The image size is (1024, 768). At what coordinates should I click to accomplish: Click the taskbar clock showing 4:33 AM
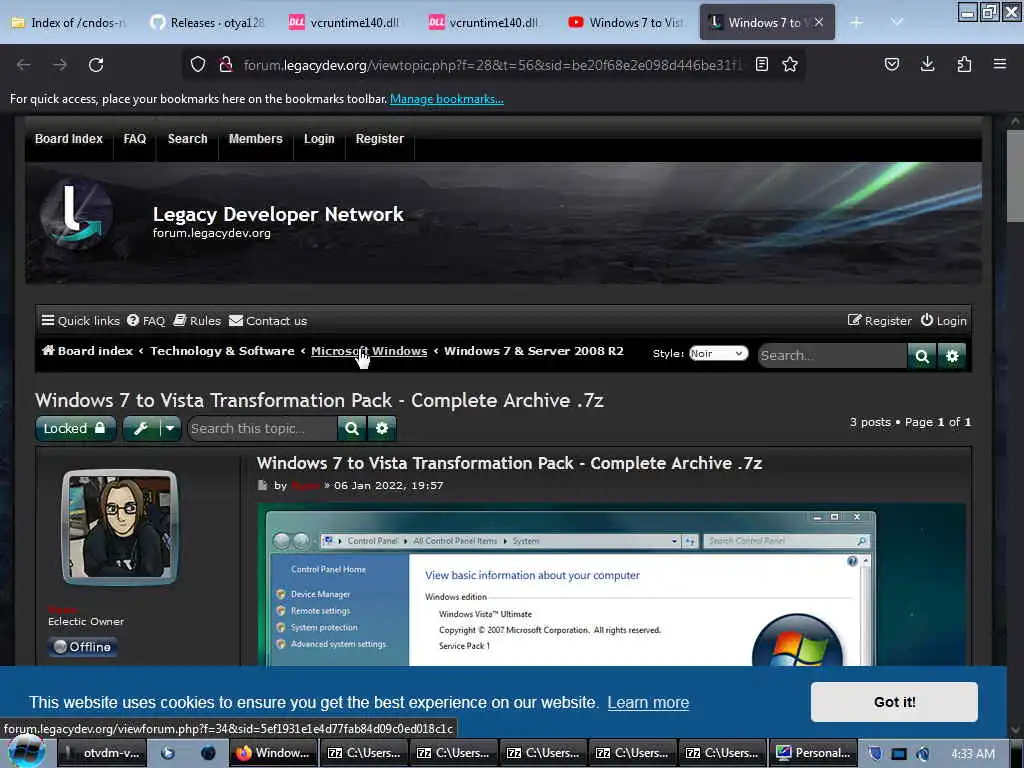click(x=973, y=754)
